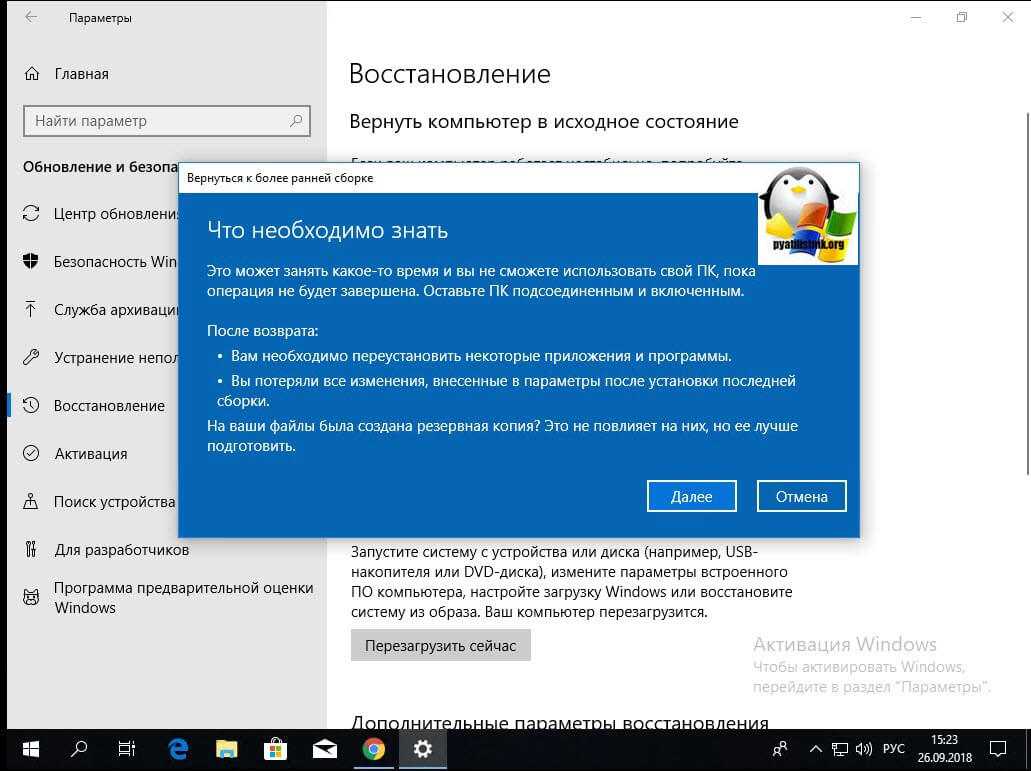Click the Далее button in the dialog
This screenshot has height=771, width=1031.
tap(691, 496)
